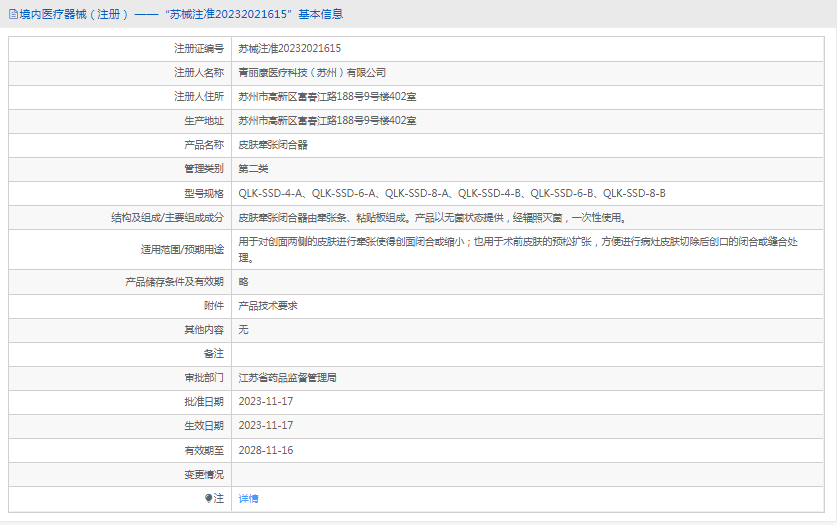Click the 型号规格 label
837x525 pixels.
pyautogui.click(x=204, y=193)
